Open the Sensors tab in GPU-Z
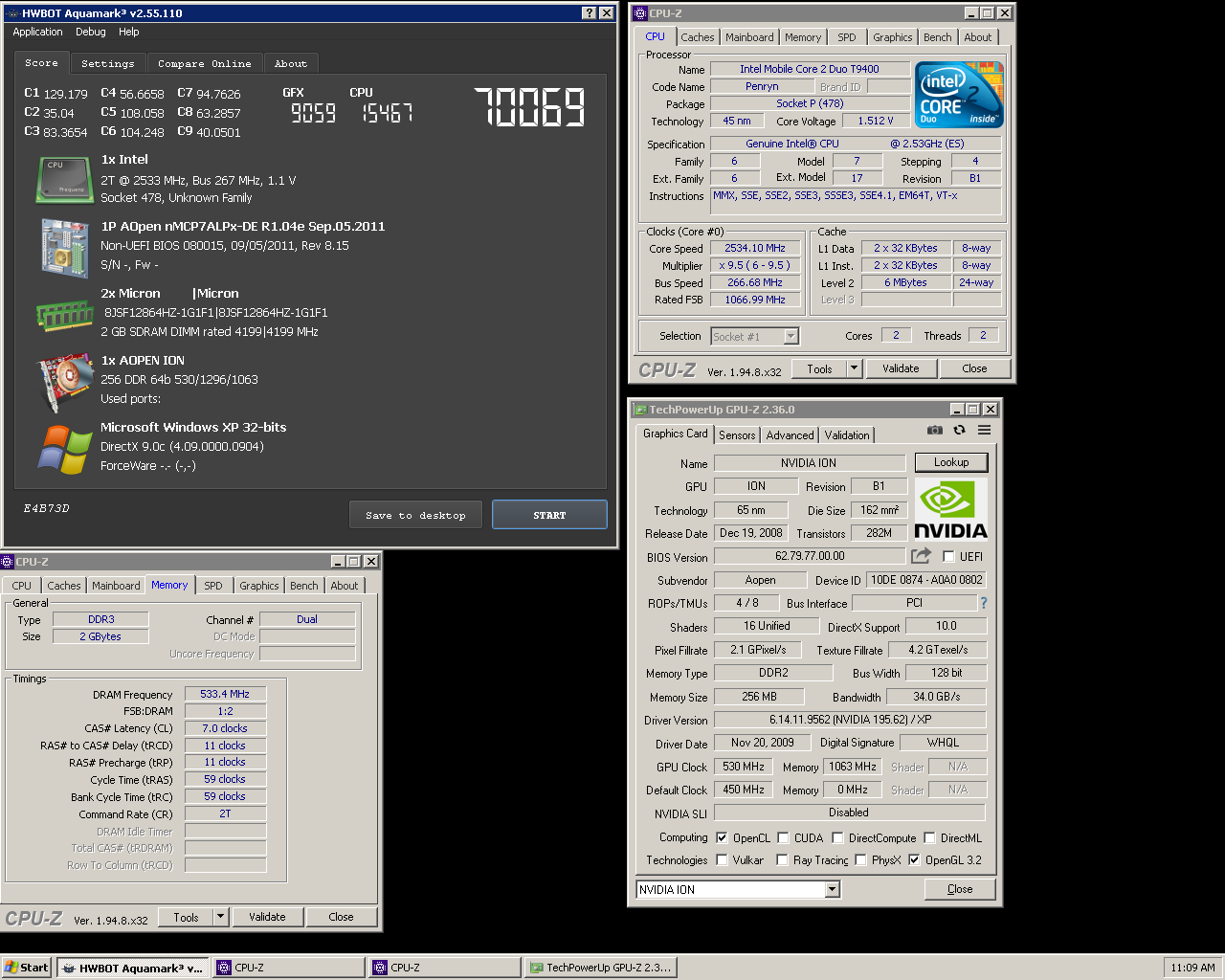 (x=737, y=434)
